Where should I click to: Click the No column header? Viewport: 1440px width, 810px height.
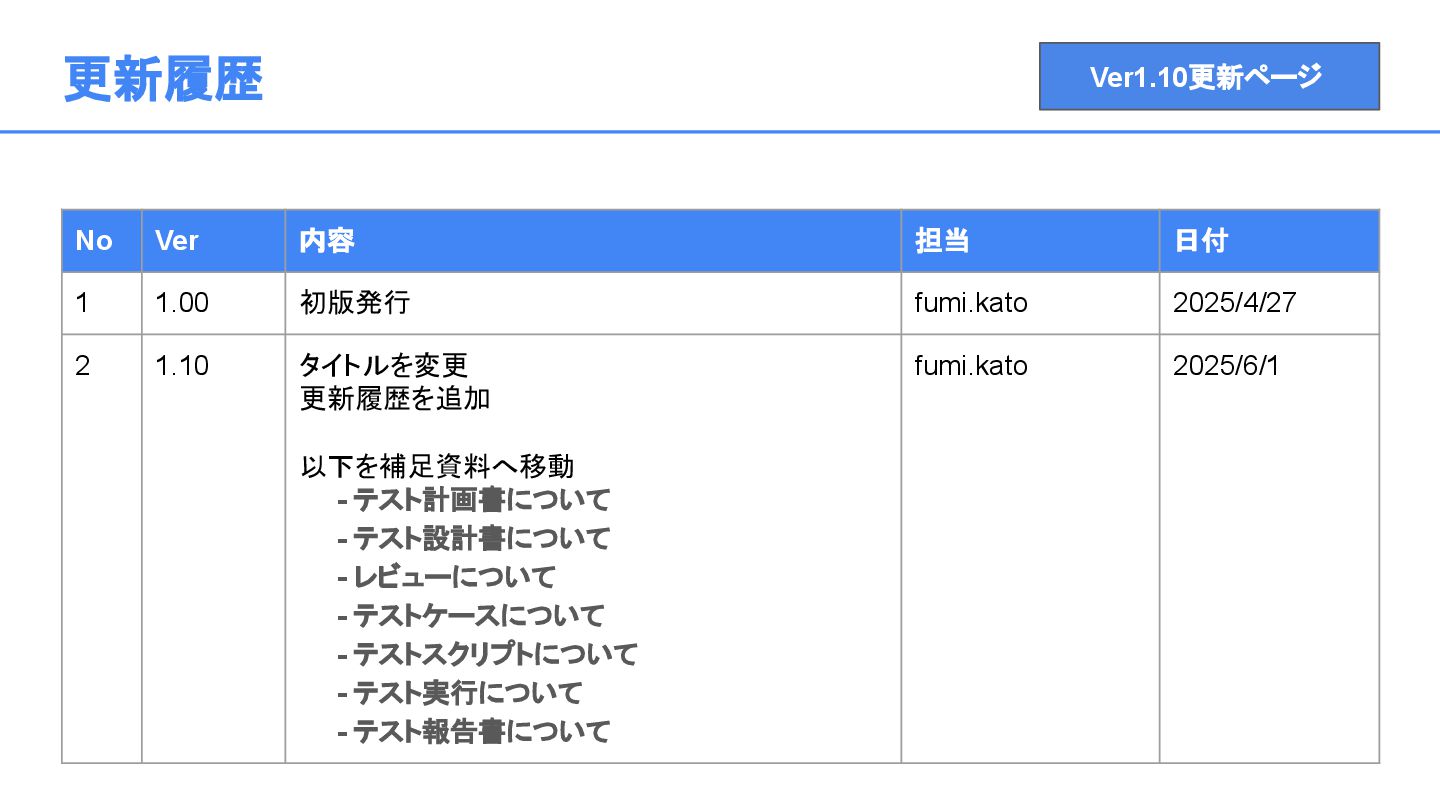click(x=94, y=241)
